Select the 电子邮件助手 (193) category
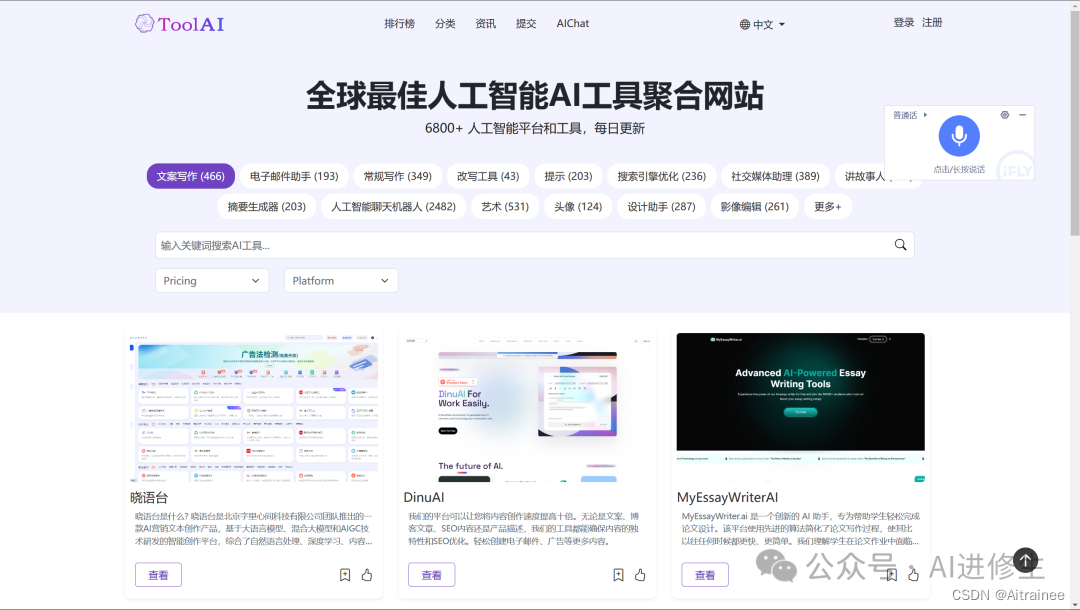This screenshot has height=610, width=1080. click(294, 176)
